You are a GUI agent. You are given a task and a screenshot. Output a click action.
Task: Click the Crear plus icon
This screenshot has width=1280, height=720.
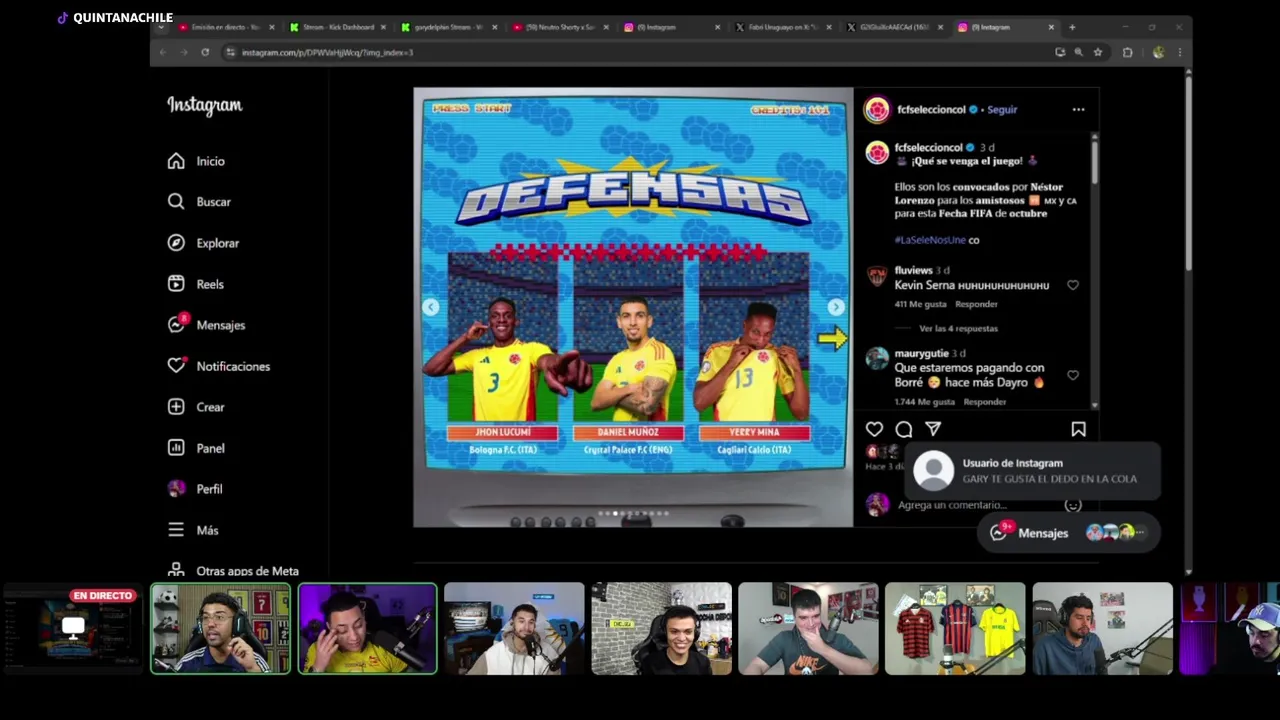point(176,407)
